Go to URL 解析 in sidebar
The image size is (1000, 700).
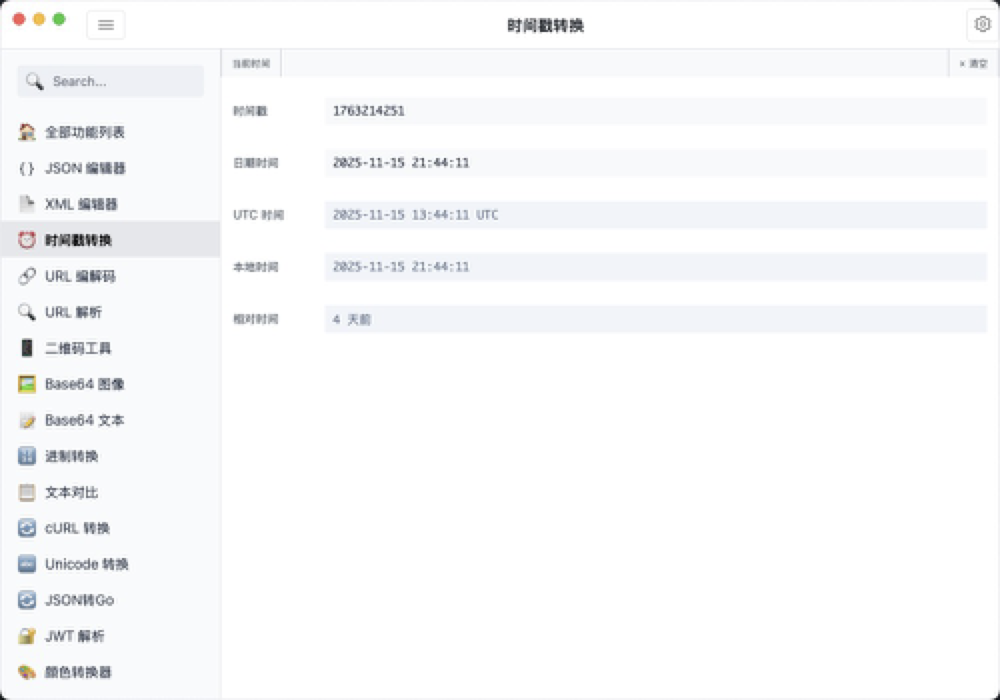coord(73,312)
